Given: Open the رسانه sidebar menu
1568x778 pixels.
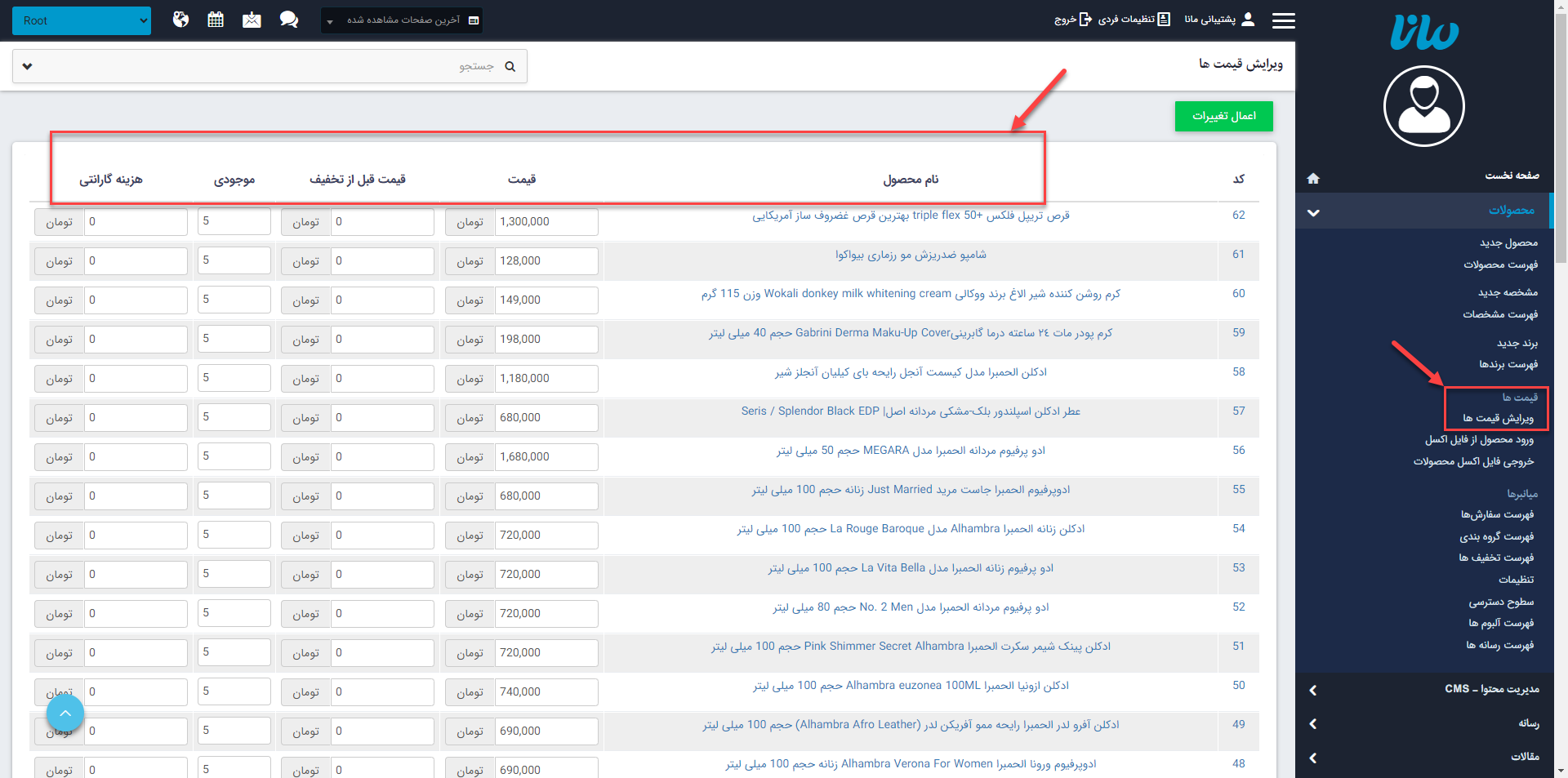Looking at the screenshot, I should [x=1425, y=724].
